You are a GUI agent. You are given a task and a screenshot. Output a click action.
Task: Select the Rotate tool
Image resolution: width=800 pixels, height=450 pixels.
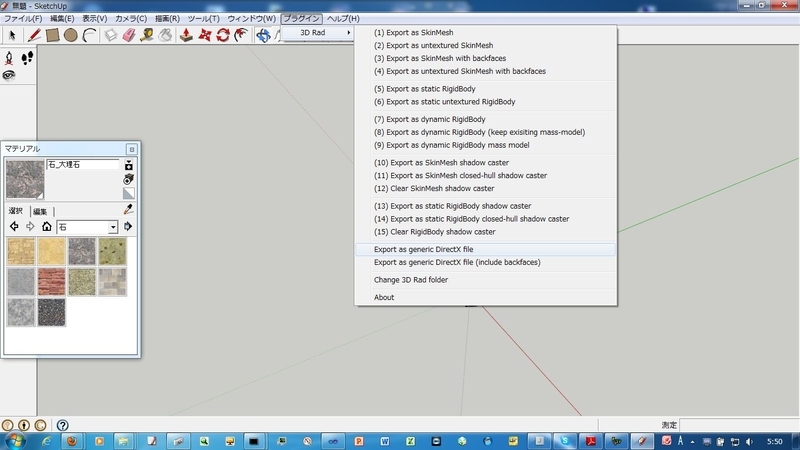pos(223,35)
